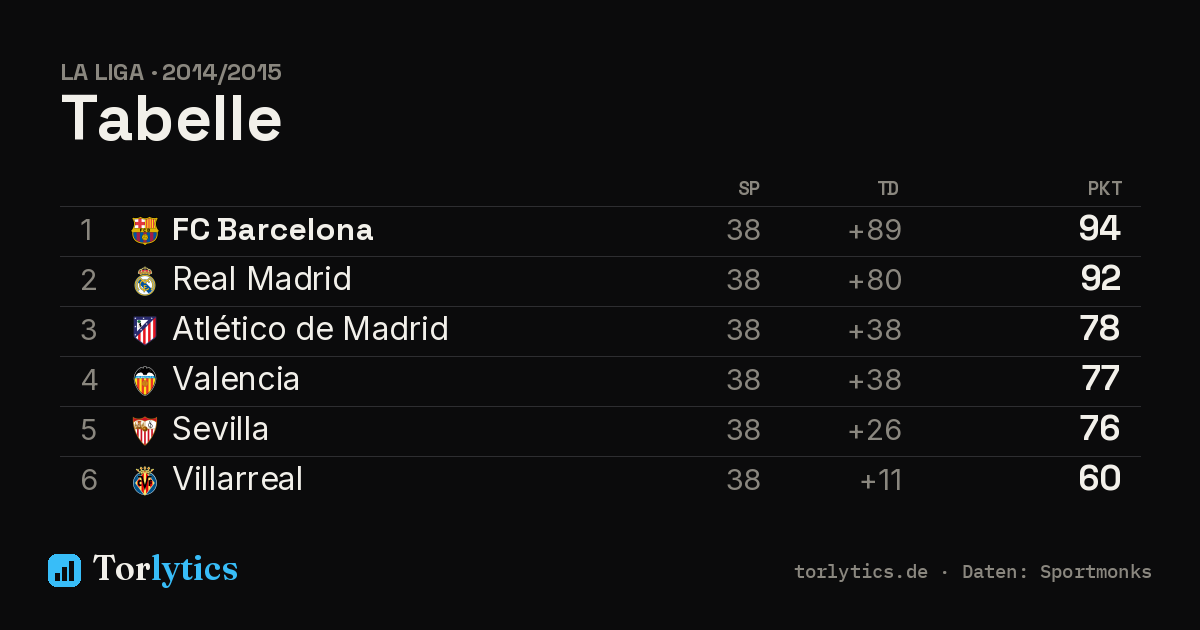Select the Real Madrid team name
The image size is (1200, 630).
point(261,279)
